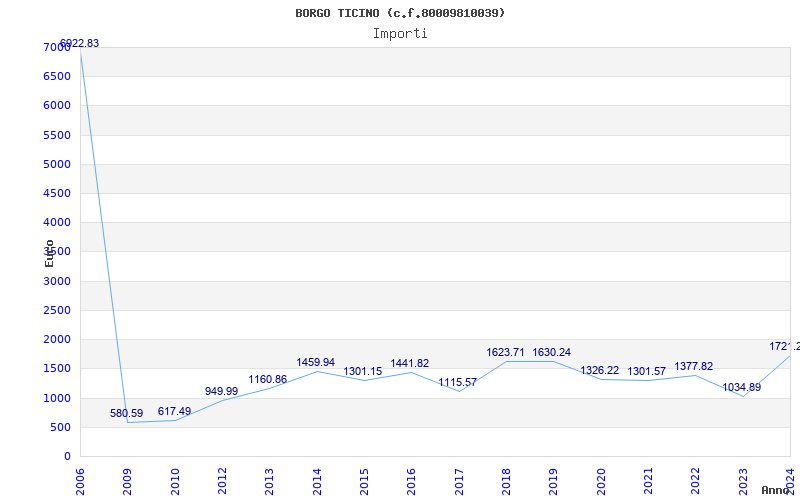Click the 2018 x-axis year label

506,482
